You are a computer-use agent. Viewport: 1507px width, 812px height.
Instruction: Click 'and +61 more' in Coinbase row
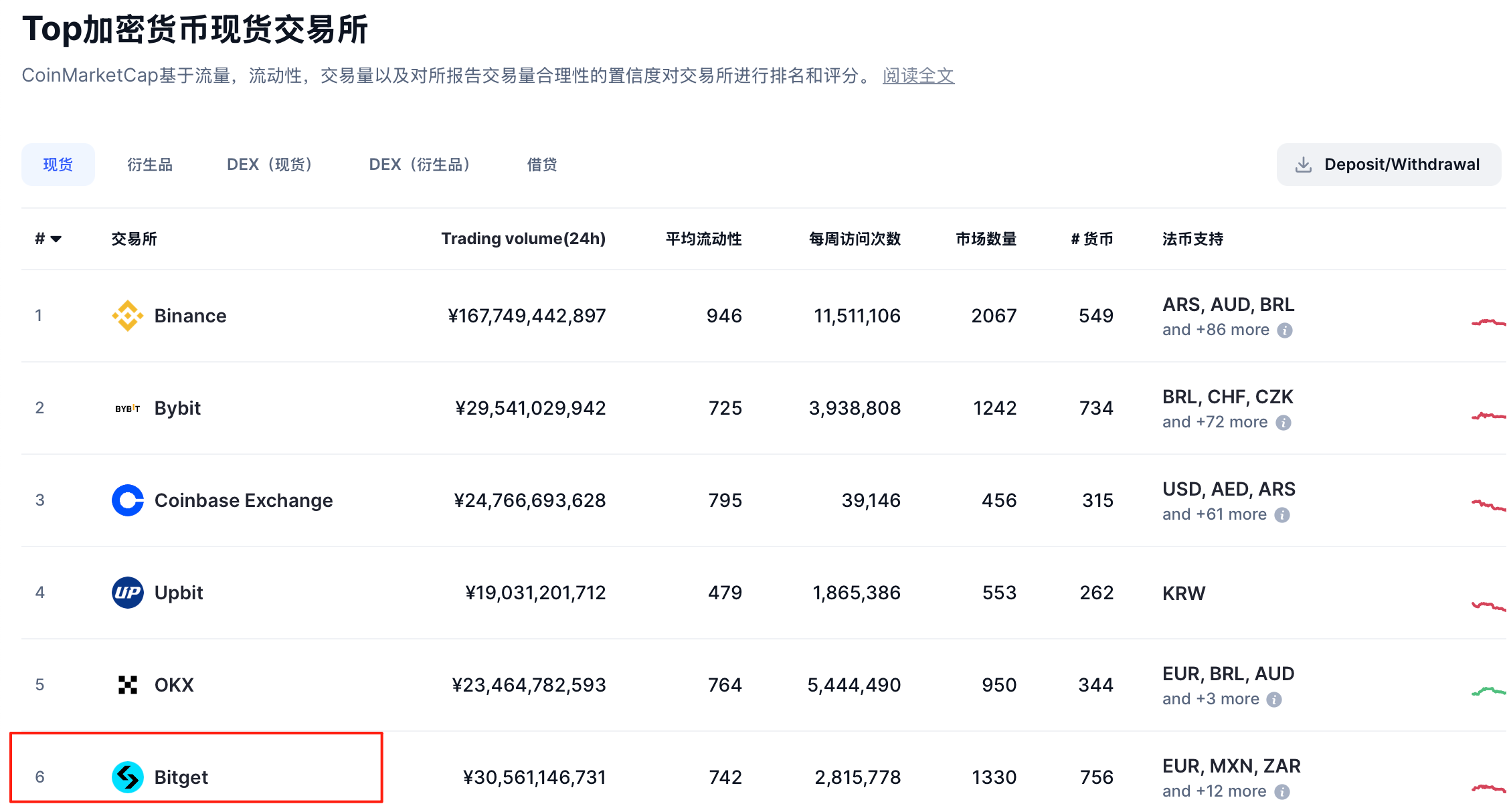click(1215, 514)
